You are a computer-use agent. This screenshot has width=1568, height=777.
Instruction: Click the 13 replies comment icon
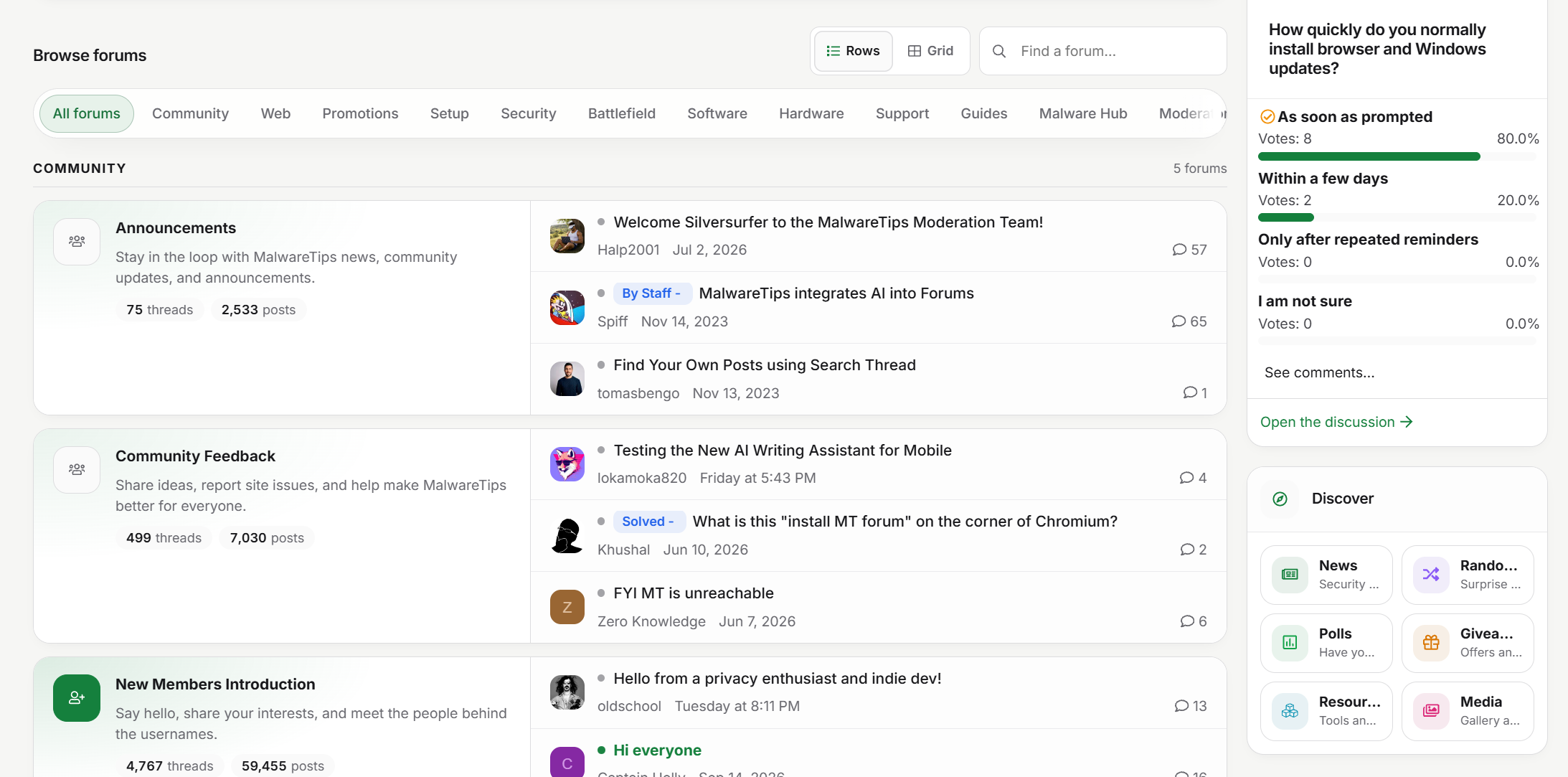[x=1181, y=706]
